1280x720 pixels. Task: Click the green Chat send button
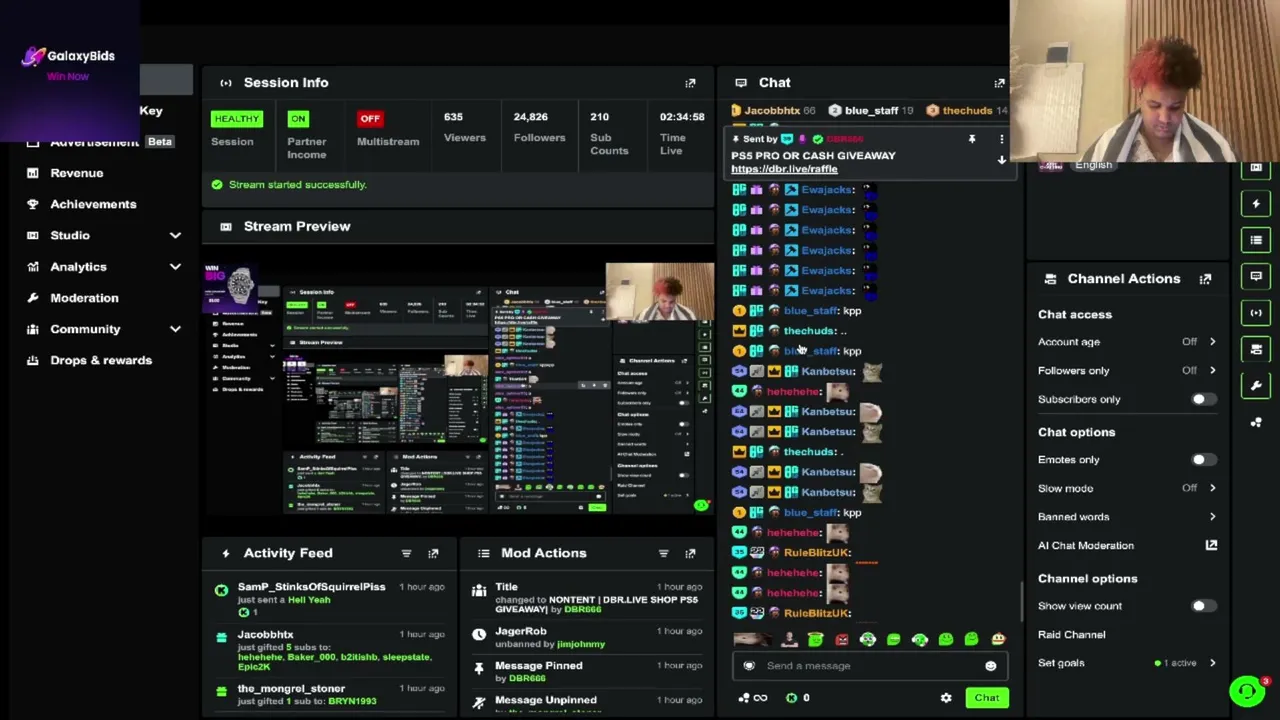[x=986, y=698]
